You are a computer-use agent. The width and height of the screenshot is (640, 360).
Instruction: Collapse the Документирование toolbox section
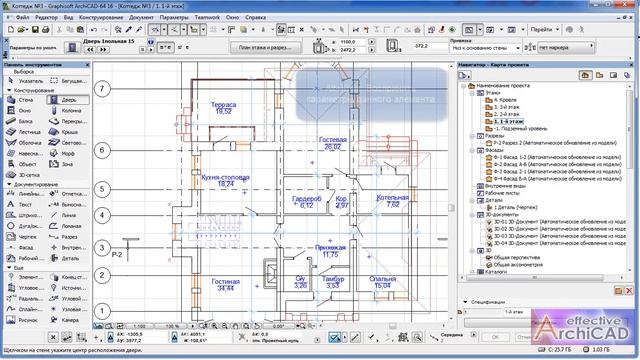9,184
